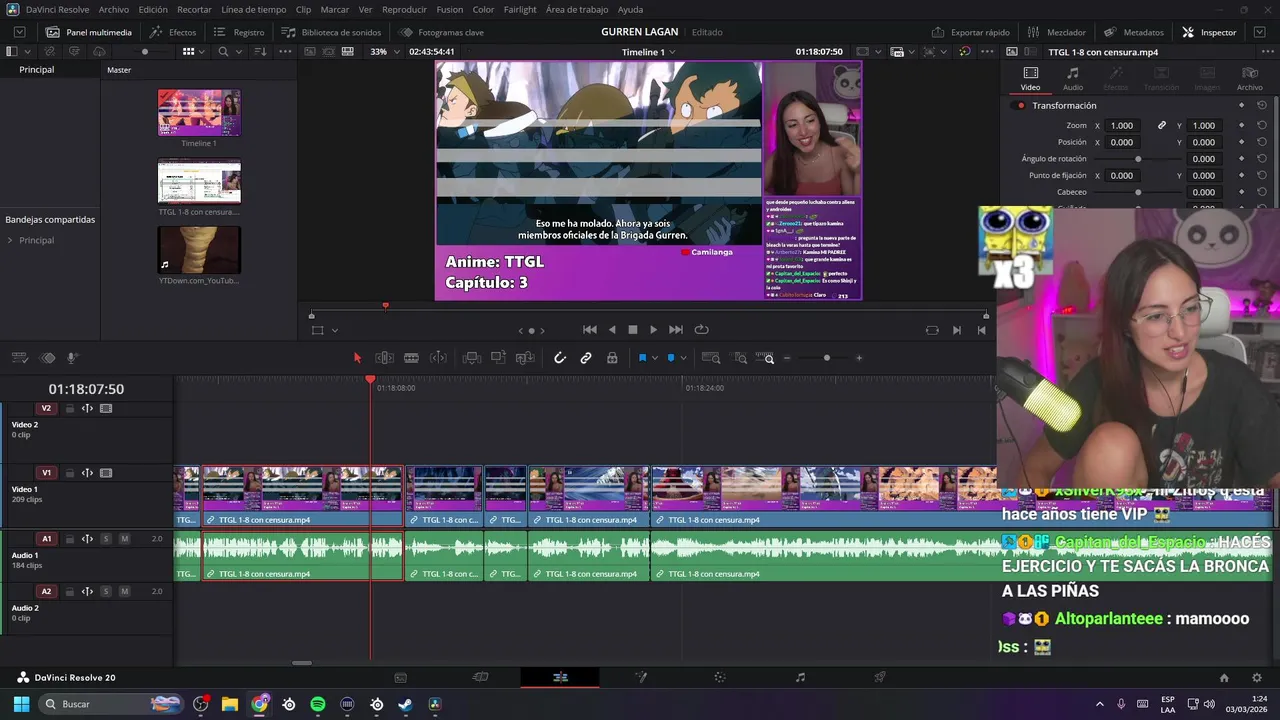
Task: Open the Color page icon
Action: coord(720,677)
